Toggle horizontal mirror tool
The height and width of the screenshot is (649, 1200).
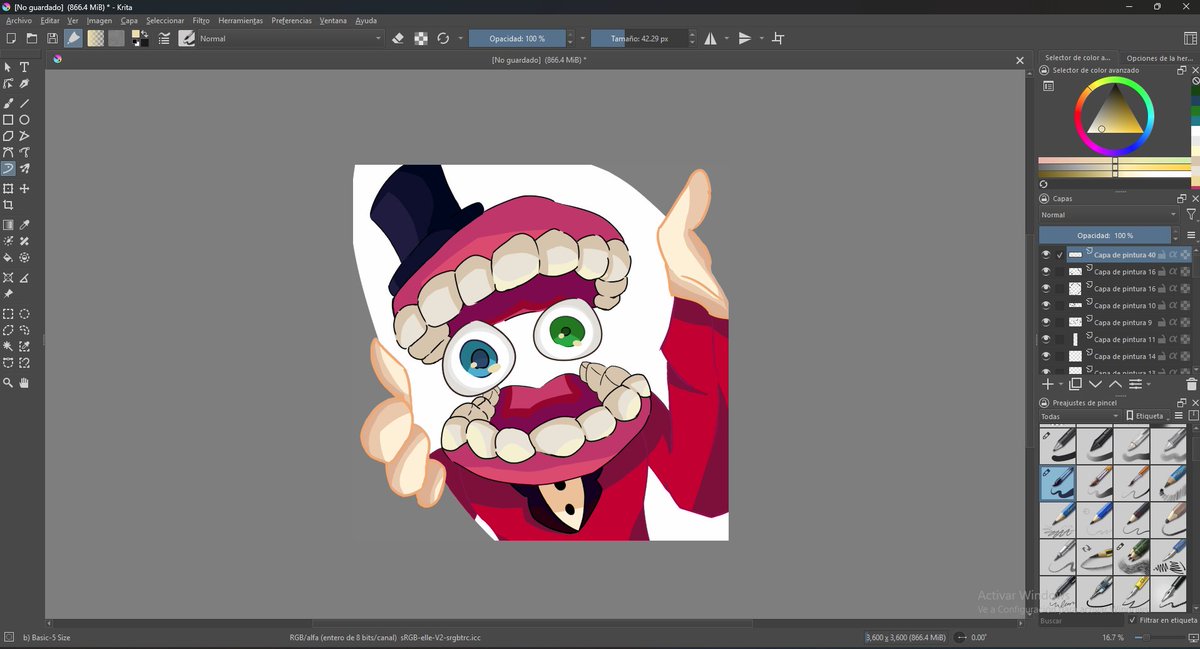pos(710,38)
